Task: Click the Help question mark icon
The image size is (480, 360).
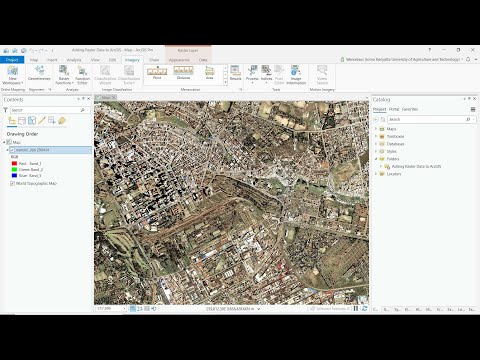Action: coord(430,50)
